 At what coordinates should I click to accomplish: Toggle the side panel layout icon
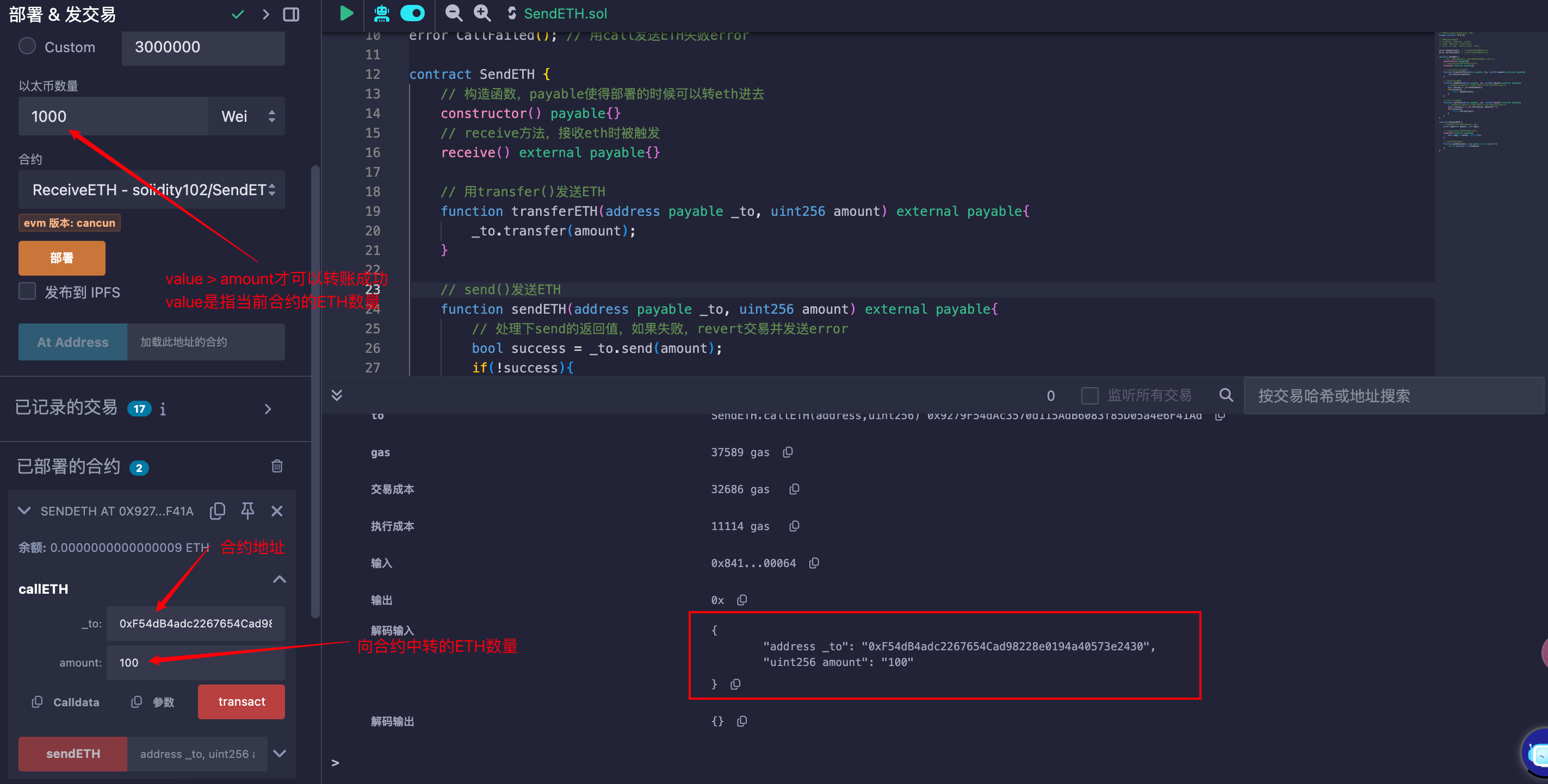292,15
